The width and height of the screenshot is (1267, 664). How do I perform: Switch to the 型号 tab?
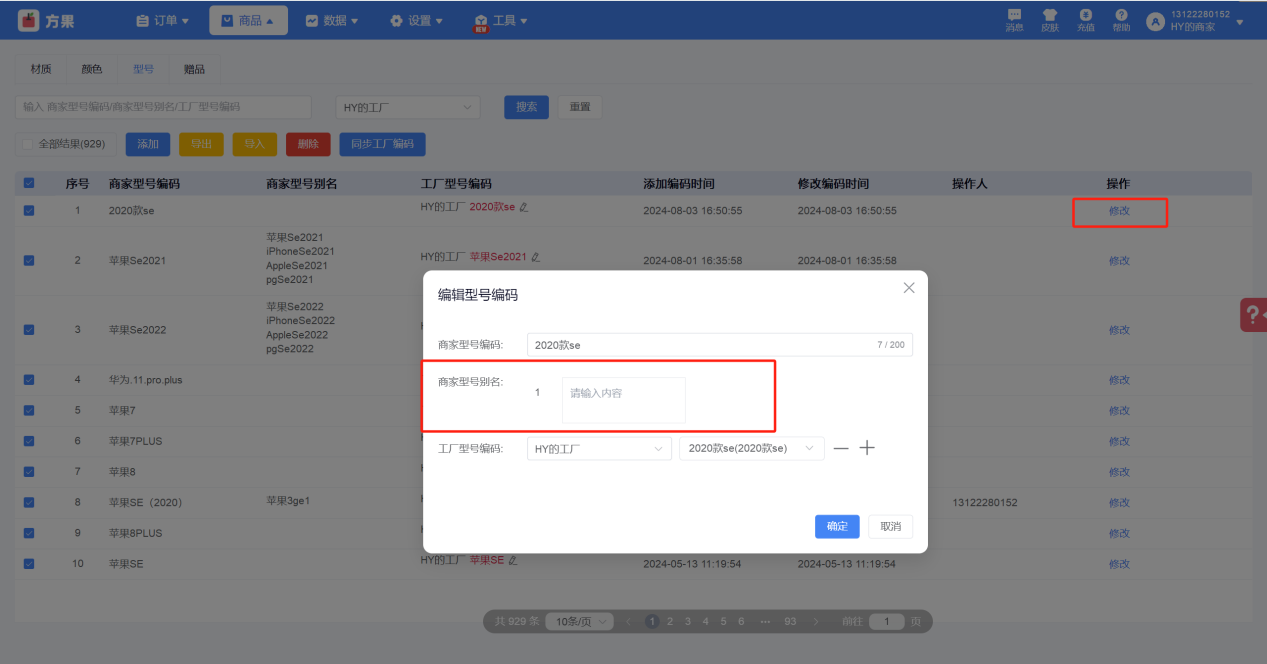[x=143, y=69]
